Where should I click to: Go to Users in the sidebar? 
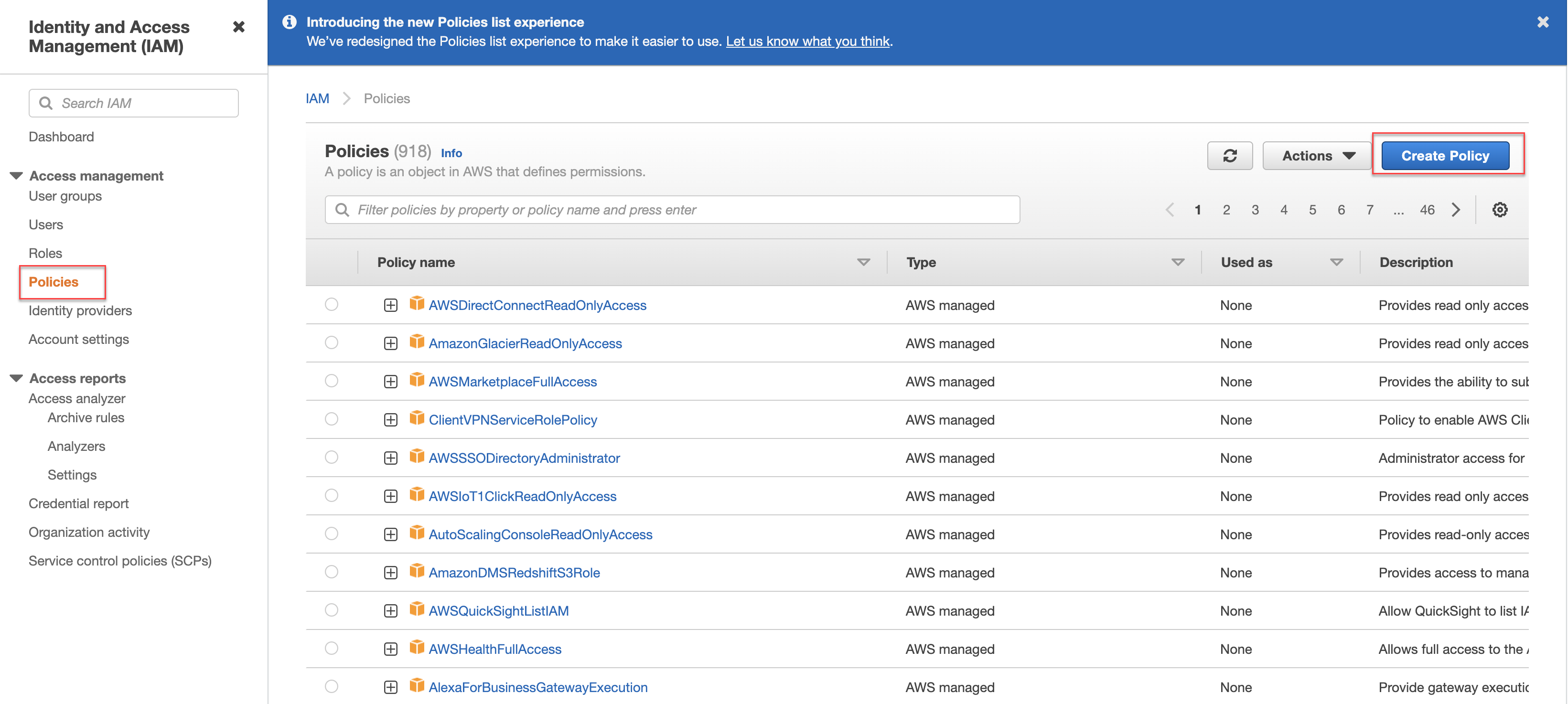point(46,224)
